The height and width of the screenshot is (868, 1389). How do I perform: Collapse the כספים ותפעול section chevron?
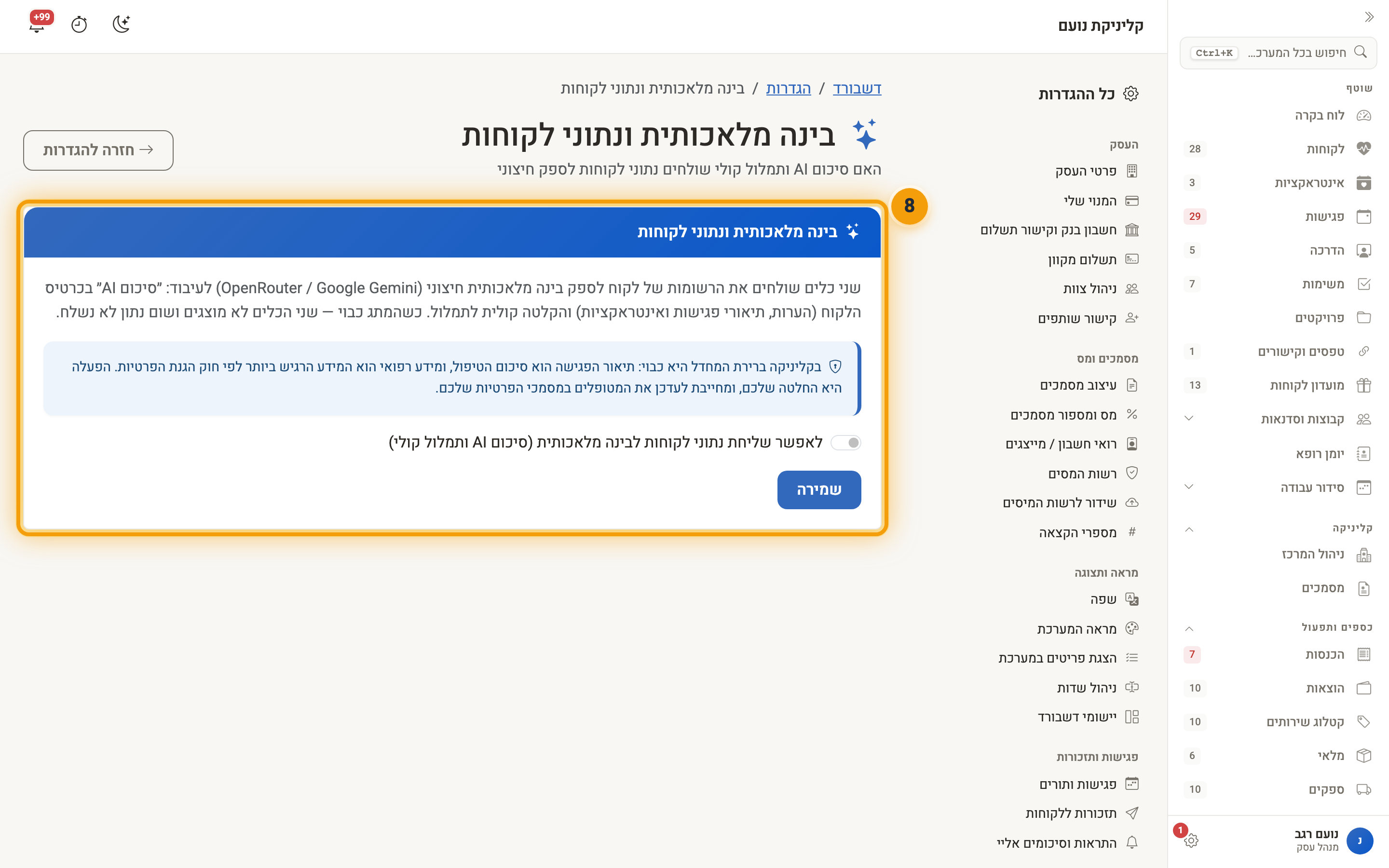click(x=1189, y=629)
